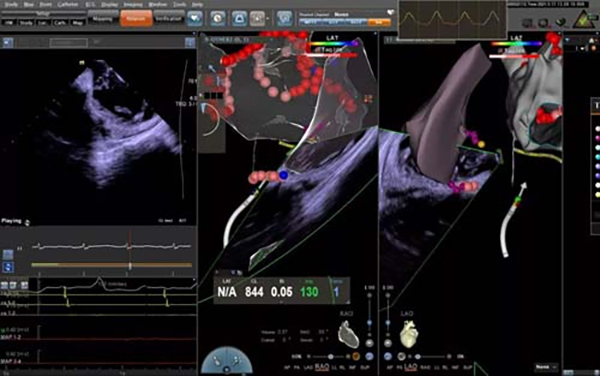Click the orange circular icon below the left map
The height and width of the screenshot is (376, 600).
[356, 356]
